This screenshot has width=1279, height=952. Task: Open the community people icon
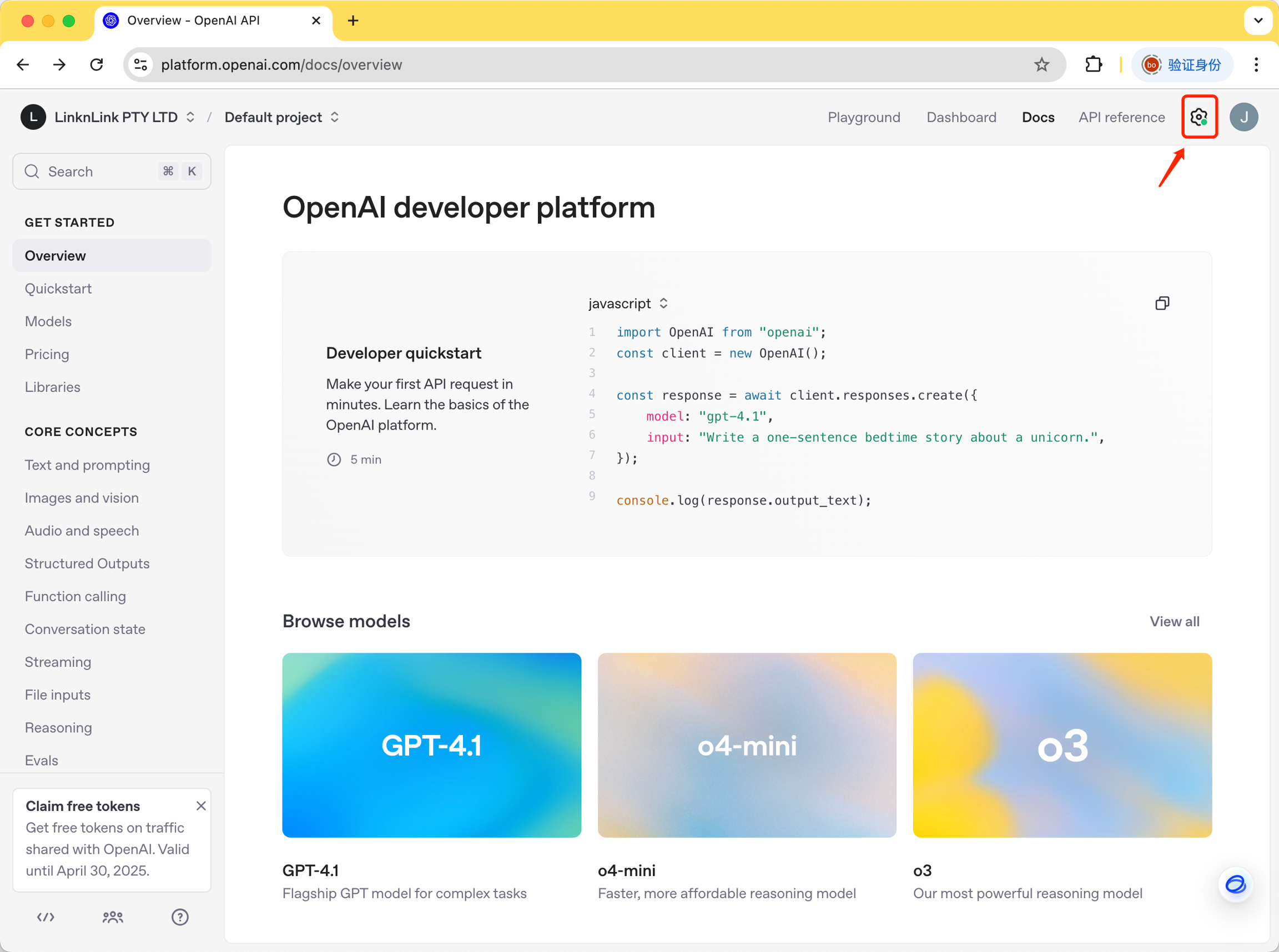[113, 917]
